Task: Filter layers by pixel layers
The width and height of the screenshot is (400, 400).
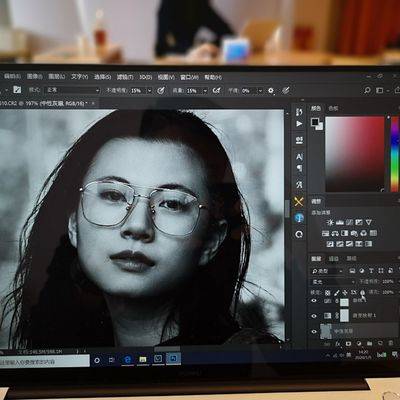Action: coord(352,271)
